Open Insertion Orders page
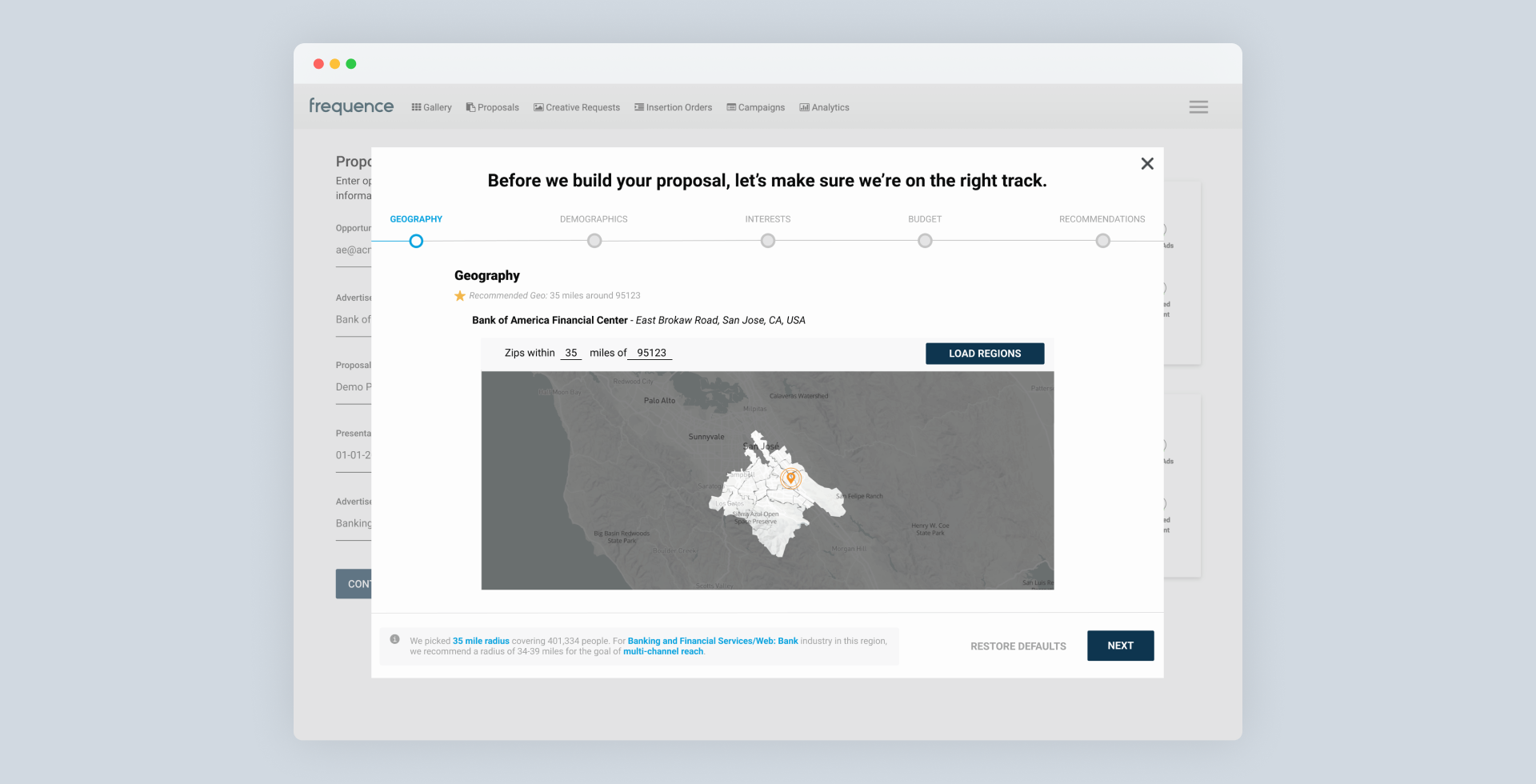1536x784 pixels. click(673, 107)
